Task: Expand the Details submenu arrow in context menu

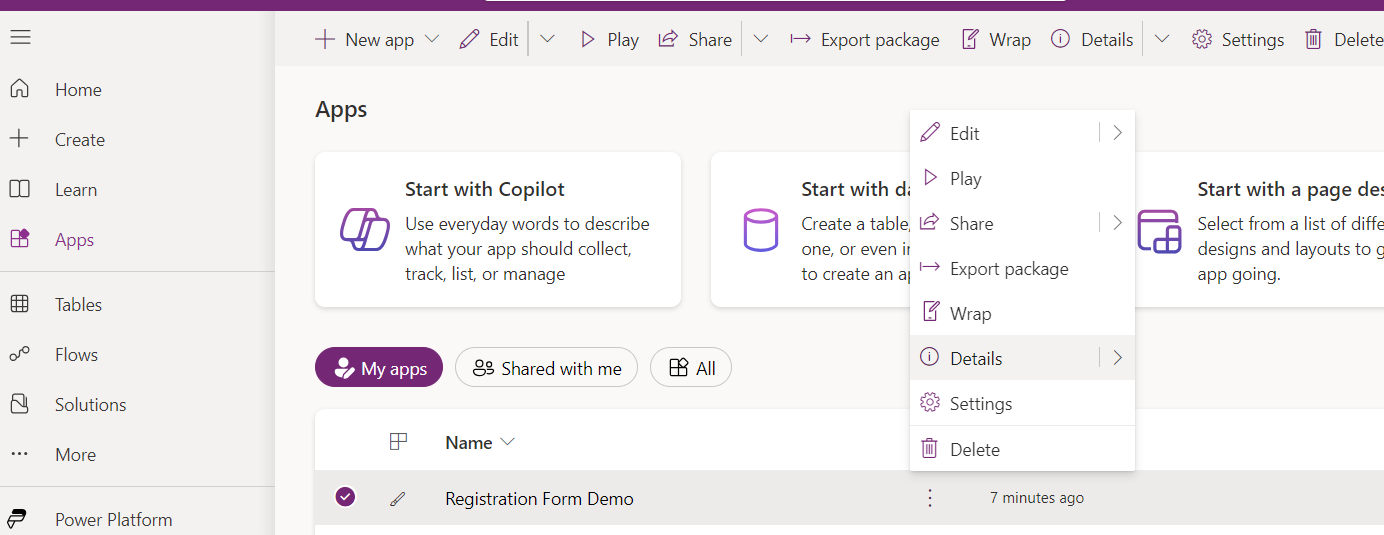Action: 1117,358
